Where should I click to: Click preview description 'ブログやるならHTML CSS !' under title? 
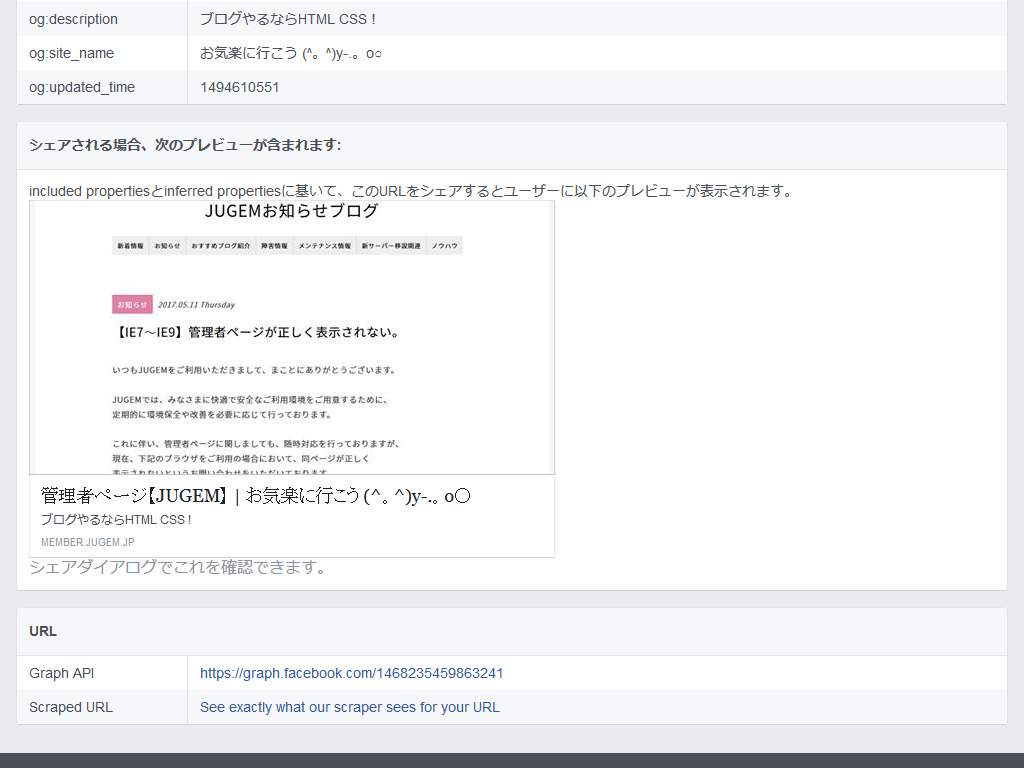click(x=116, y=520)
